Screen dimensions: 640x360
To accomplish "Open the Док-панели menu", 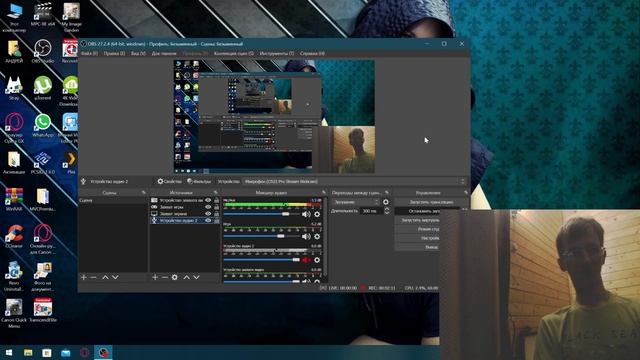I will coord(164,53).
